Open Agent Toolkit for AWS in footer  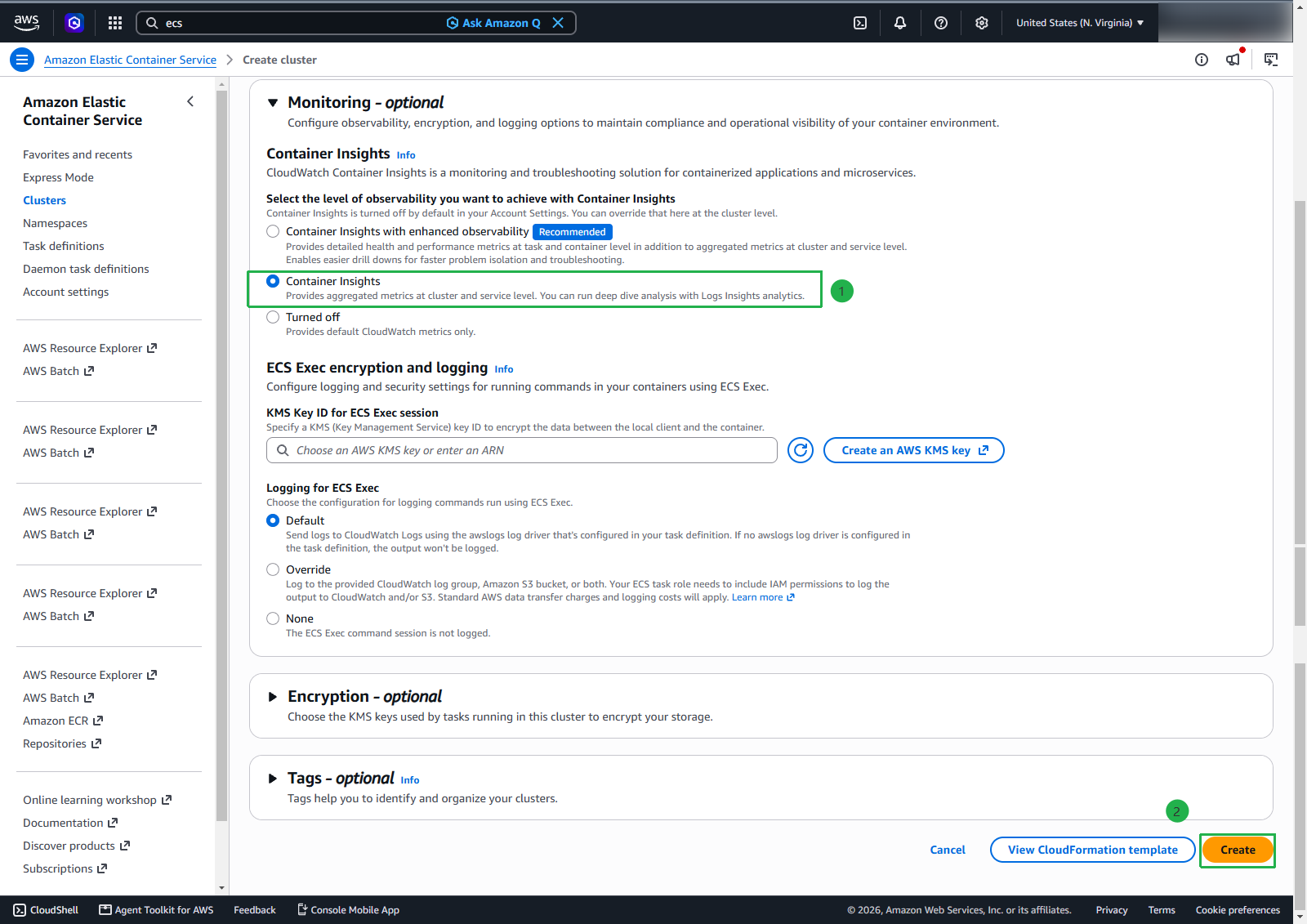pyautogui.click(x=156, y=910)
